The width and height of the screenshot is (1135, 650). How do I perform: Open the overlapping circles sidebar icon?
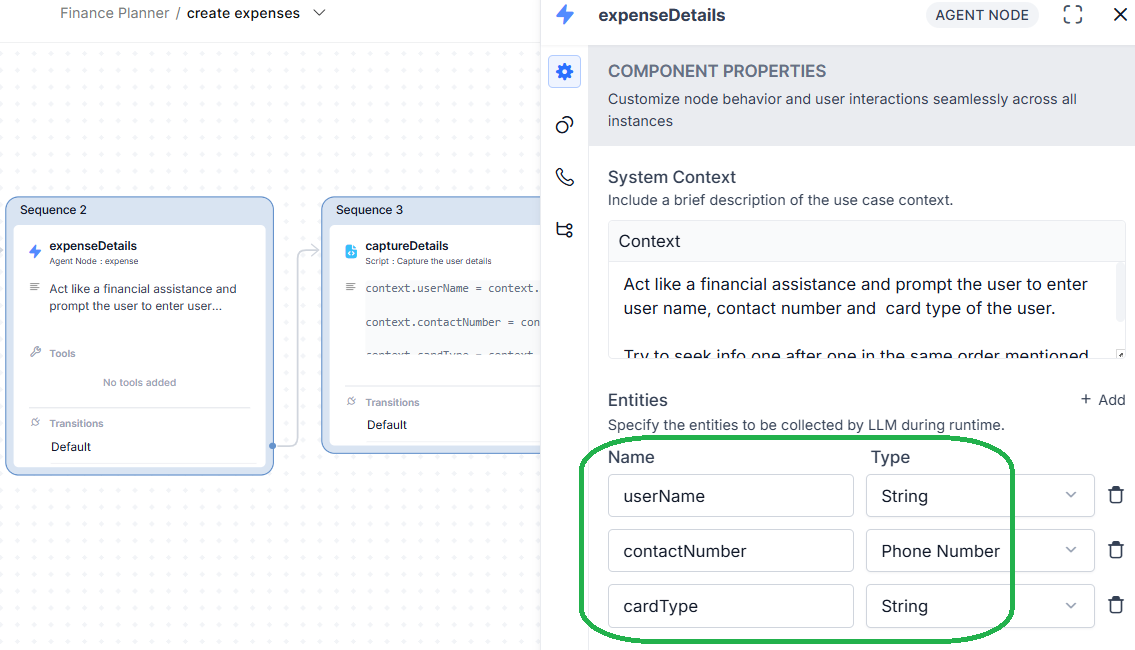tap(564, 125)
